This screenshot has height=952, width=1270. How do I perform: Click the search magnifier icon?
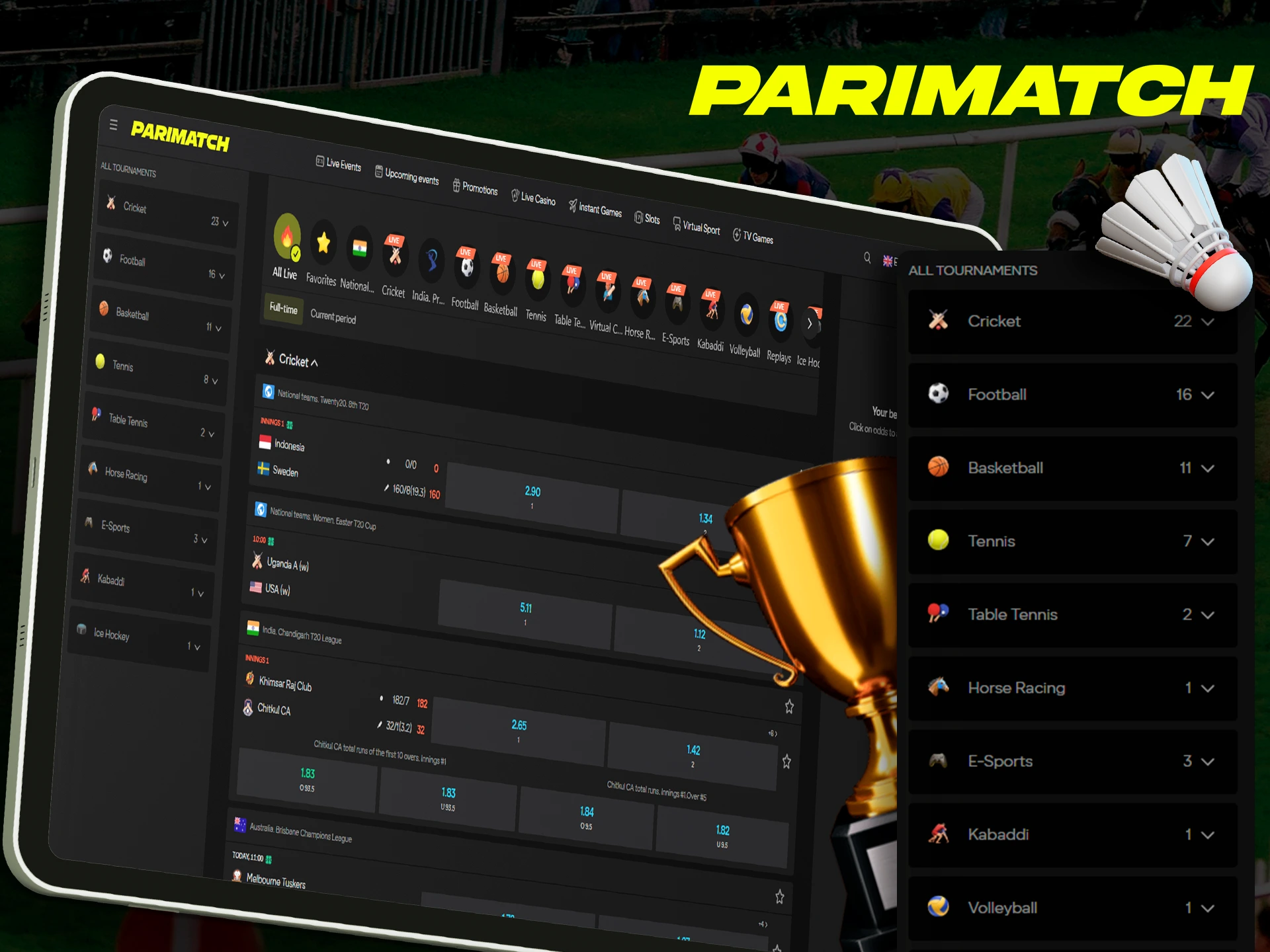pyautogui.click(x=867, y=259)
